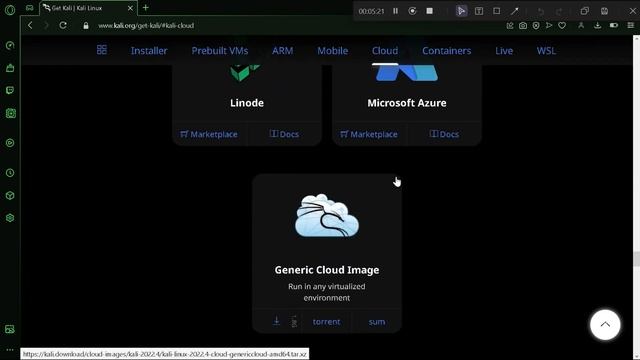
Task: Bookmark page with heart icon
Action: (x=562, y=25)
